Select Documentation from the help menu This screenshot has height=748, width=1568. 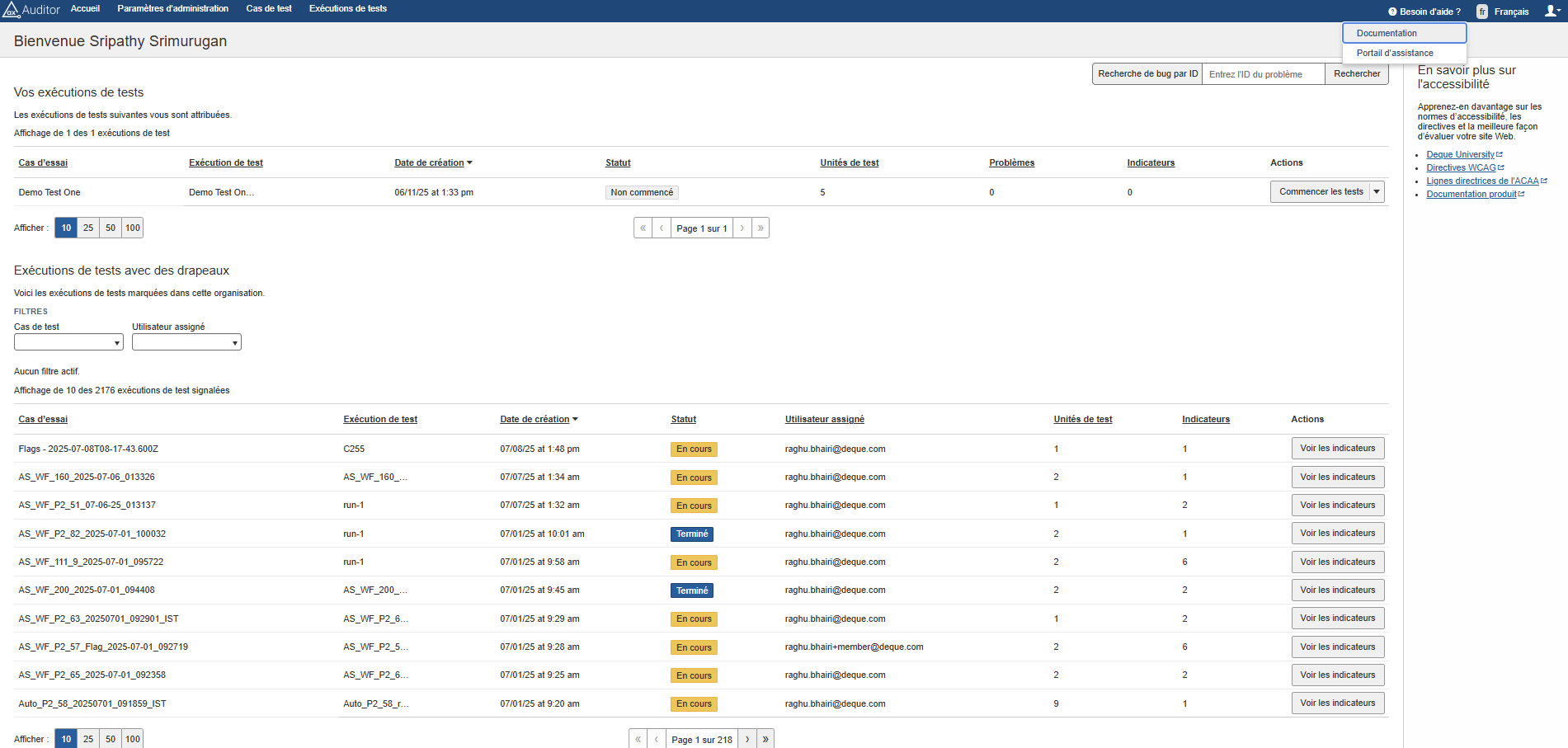tap(1404, 33)
